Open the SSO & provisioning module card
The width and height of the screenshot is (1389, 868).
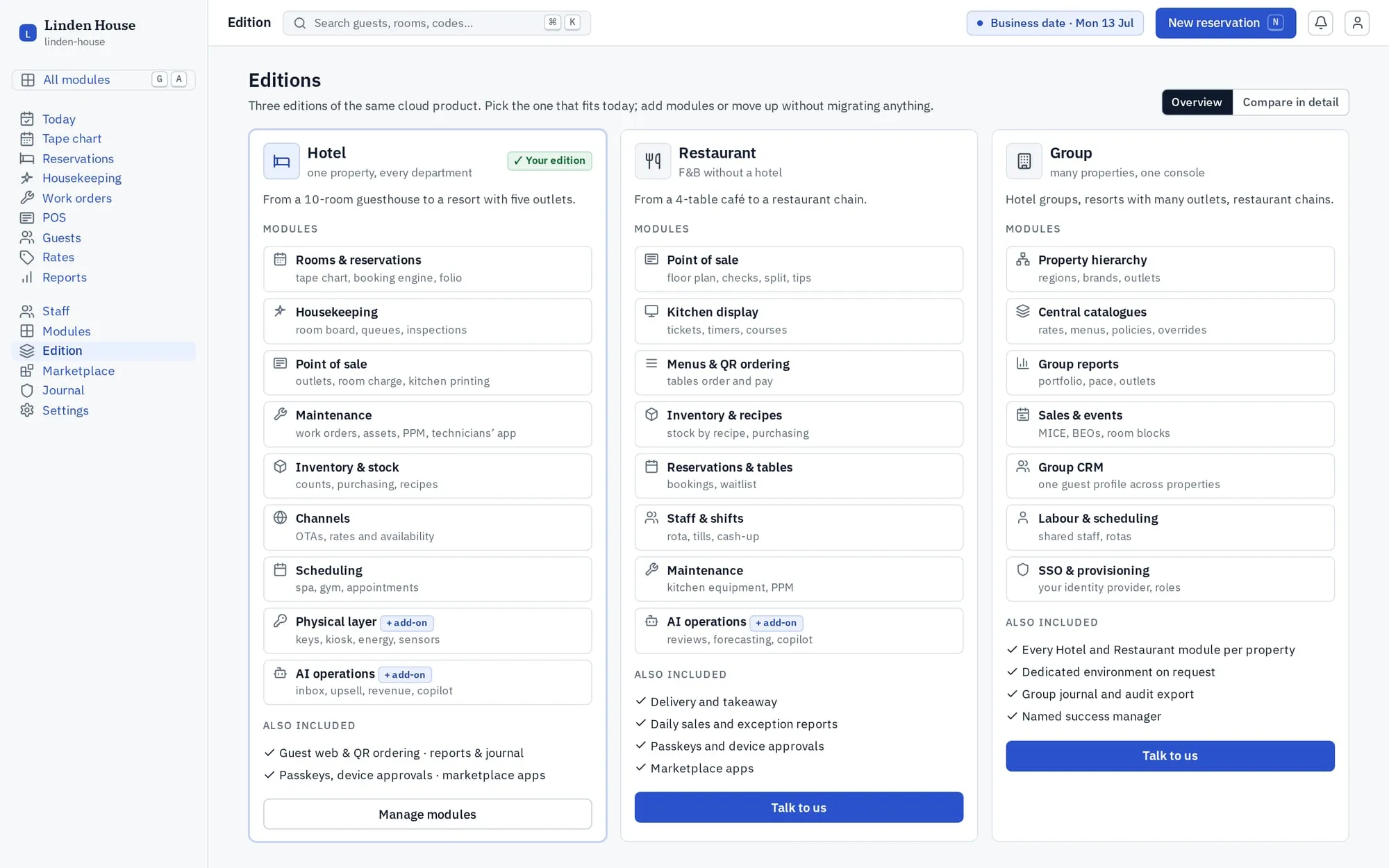(x=1170, y=578)
